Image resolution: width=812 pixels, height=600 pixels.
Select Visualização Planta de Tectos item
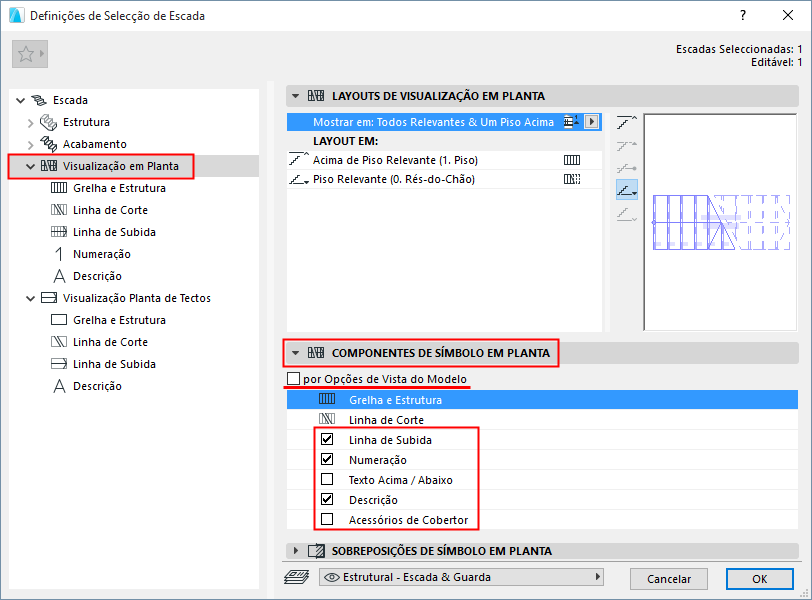point(137,298)
